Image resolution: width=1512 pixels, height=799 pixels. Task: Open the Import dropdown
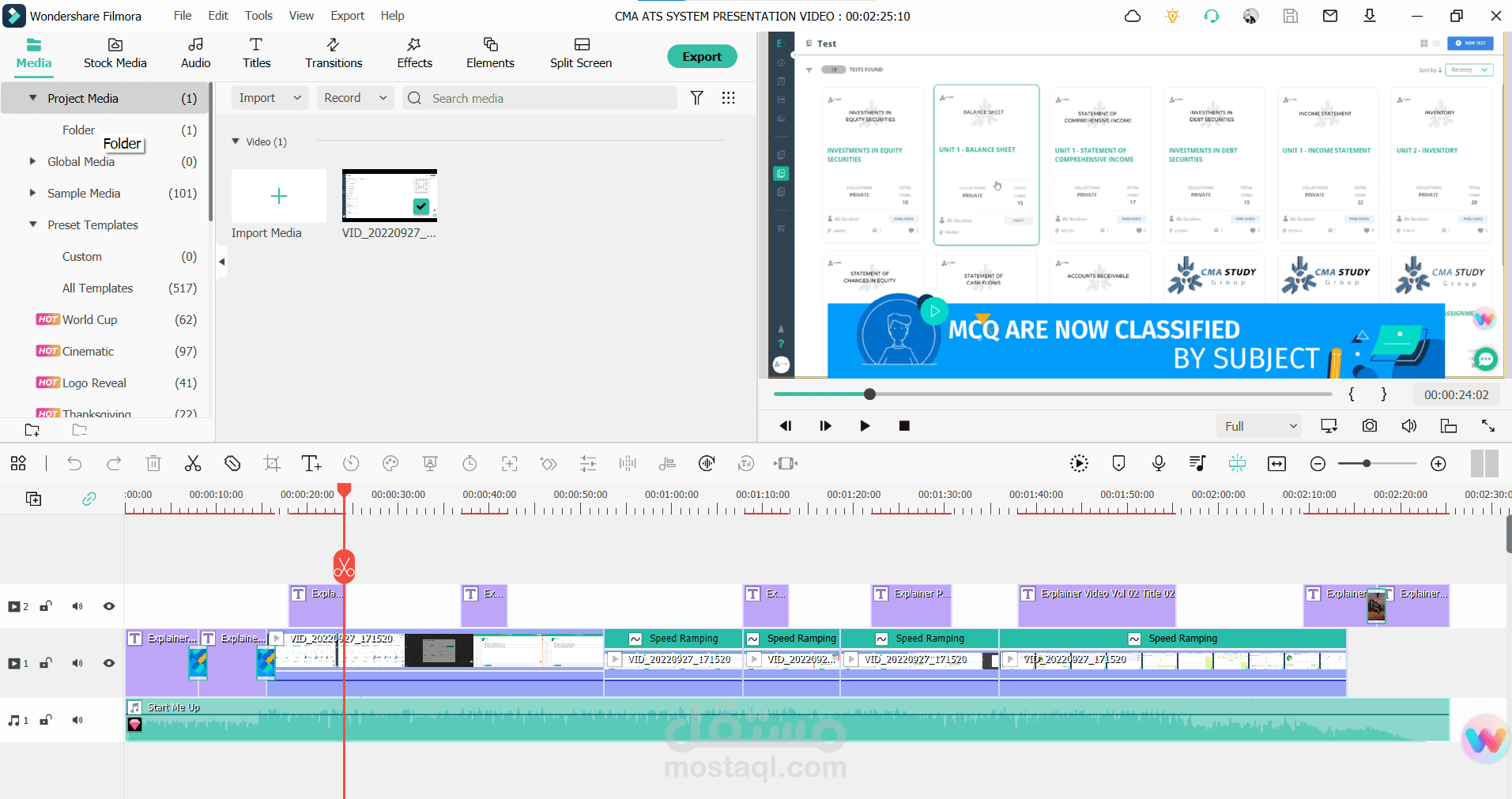coord(270,98)
